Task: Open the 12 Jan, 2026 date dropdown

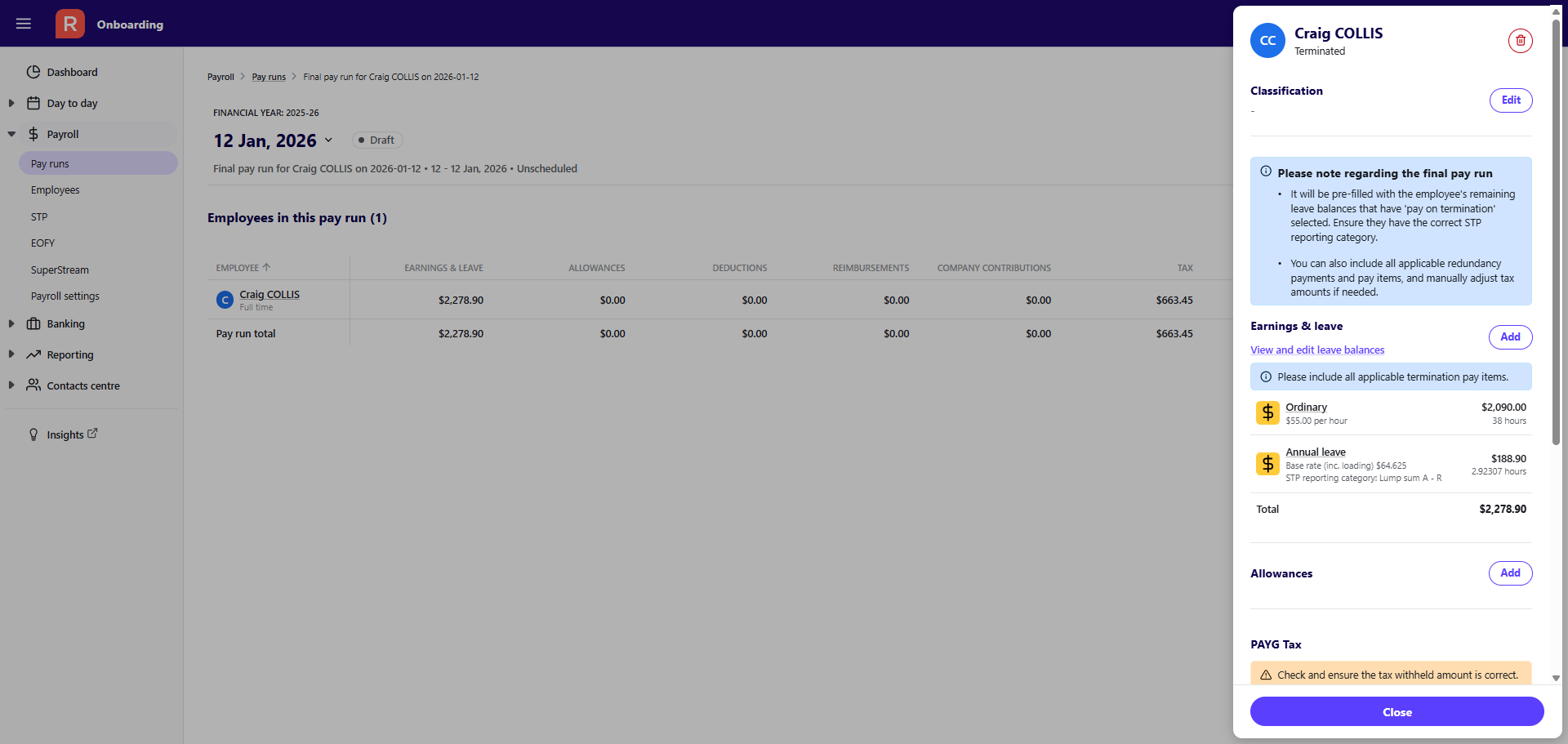Action: tap(328, 140)
